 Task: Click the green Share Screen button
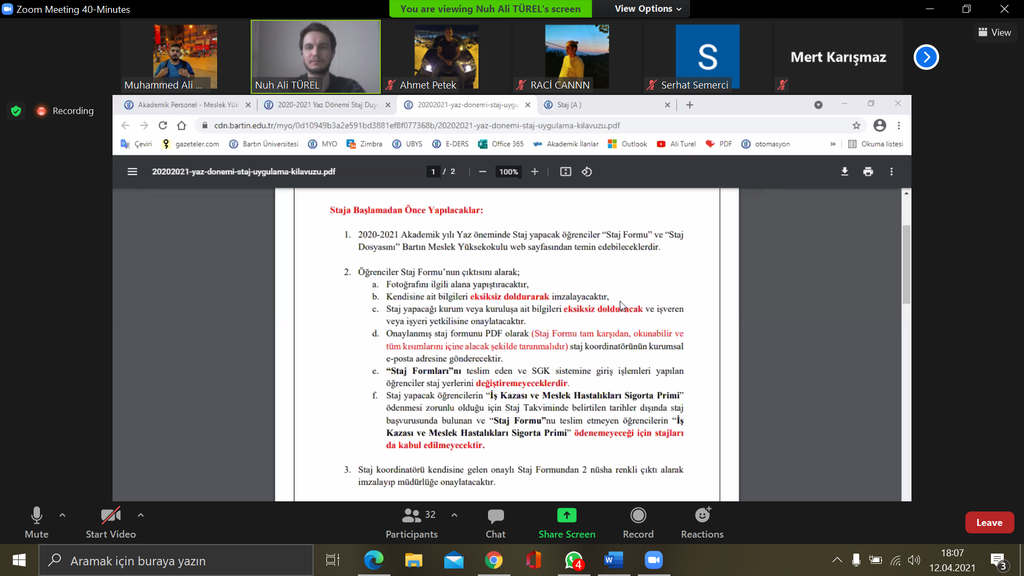click(566, 522)
